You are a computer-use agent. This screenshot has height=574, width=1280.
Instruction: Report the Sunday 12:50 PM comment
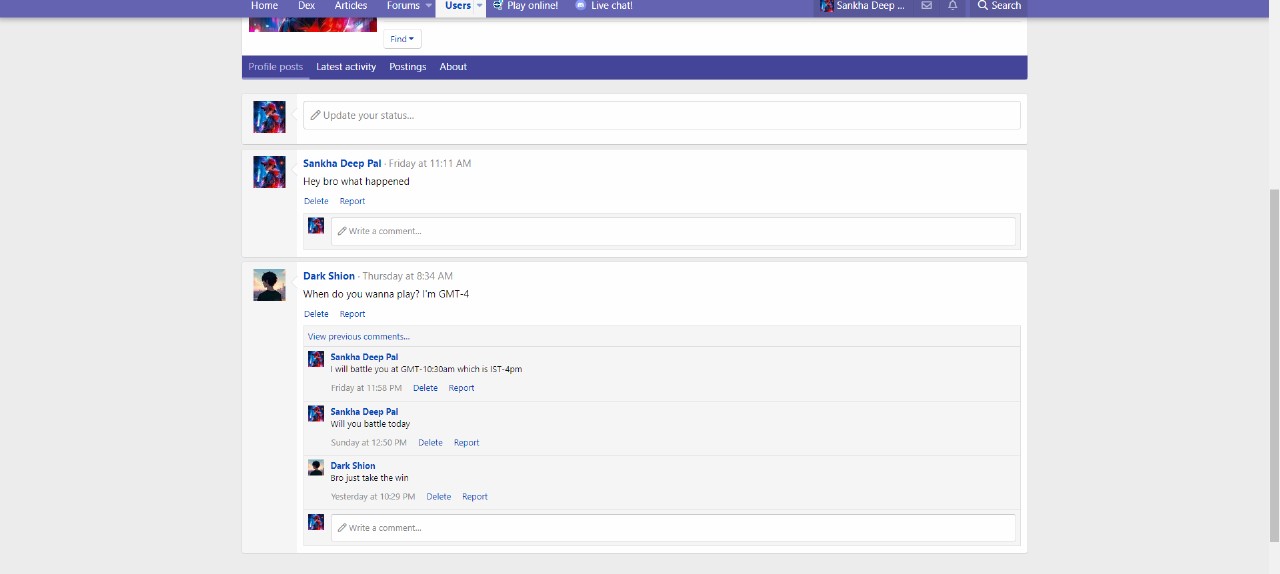pyautogui.click(x=466, y=442)
